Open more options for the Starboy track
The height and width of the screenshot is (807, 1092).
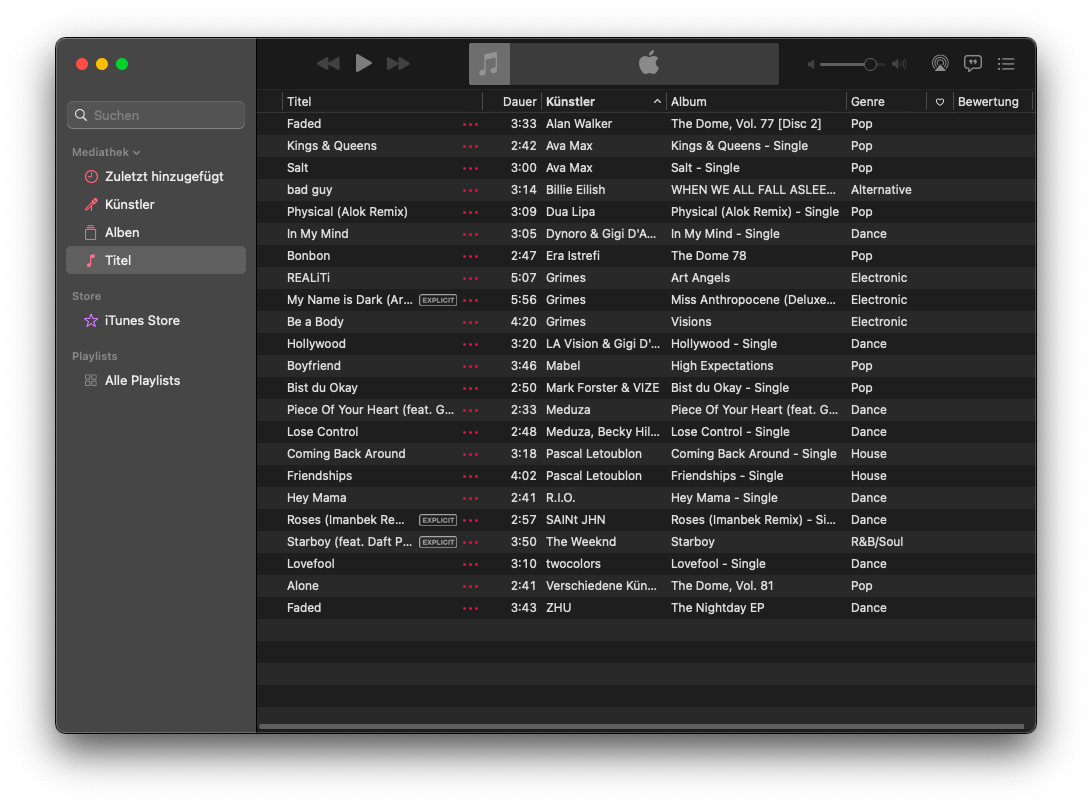pos(470,542)
